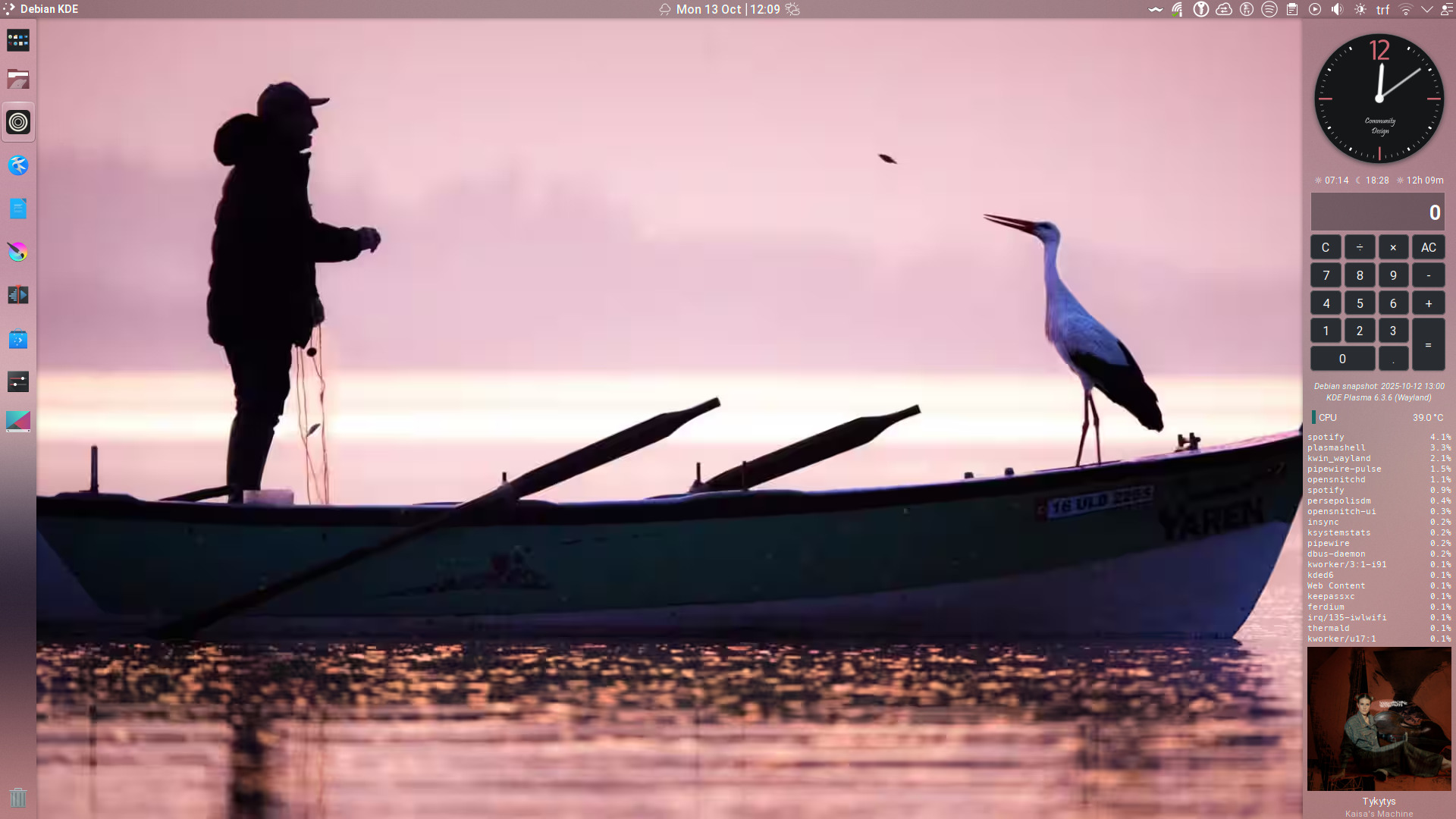Open the 'trf' keyboard layout switcher
The height and width of the screenshot is (819, 1456).
[1382, 10]
